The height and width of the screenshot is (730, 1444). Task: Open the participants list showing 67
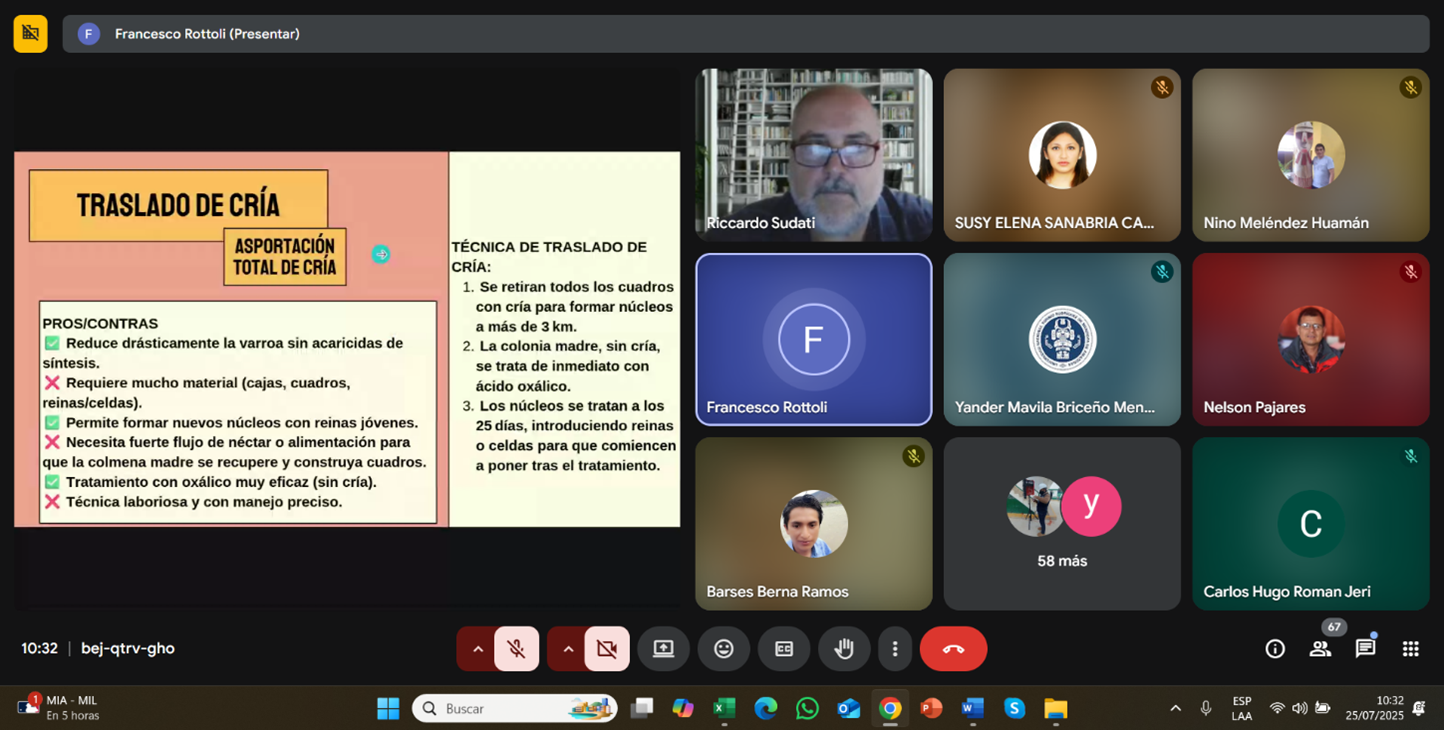pos(1320,649)
